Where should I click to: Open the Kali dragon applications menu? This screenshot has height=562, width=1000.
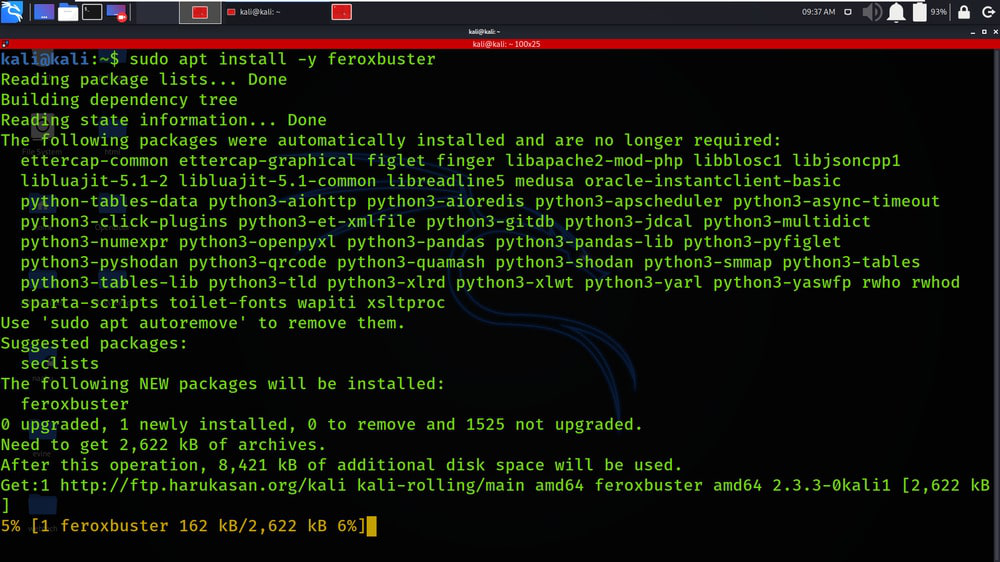pos(12,11)
